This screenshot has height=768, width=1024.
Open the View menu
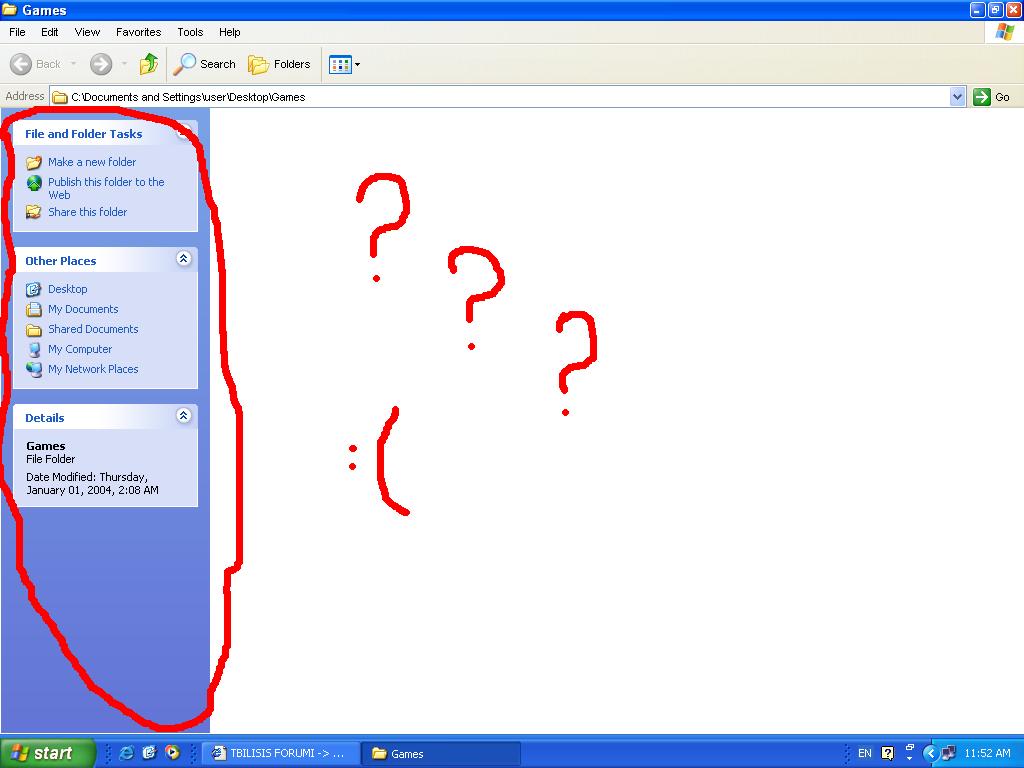pyautogui.click(x=87, y=32)
